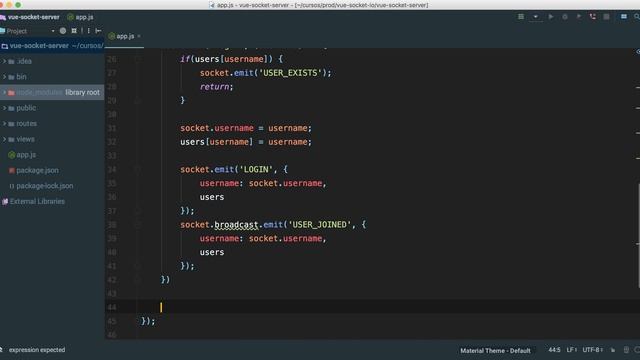Select the .idea folder row
The width and height of the screenshot is (640, 360).
(52, 61)
